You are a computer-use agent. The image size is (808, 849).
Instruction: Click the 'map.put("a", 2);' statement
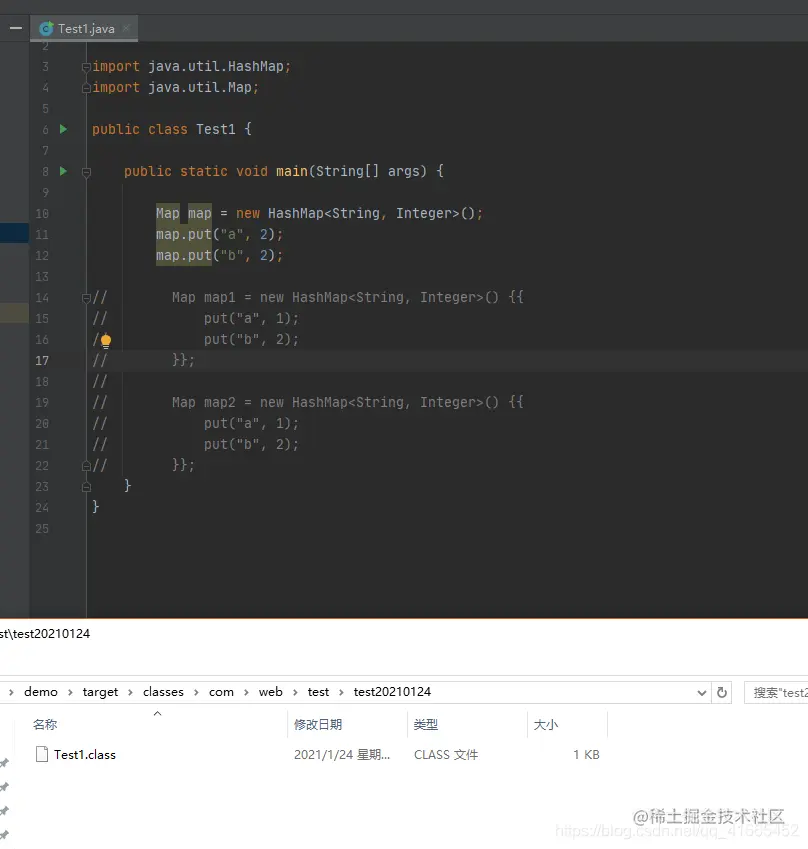coord(219,234)
